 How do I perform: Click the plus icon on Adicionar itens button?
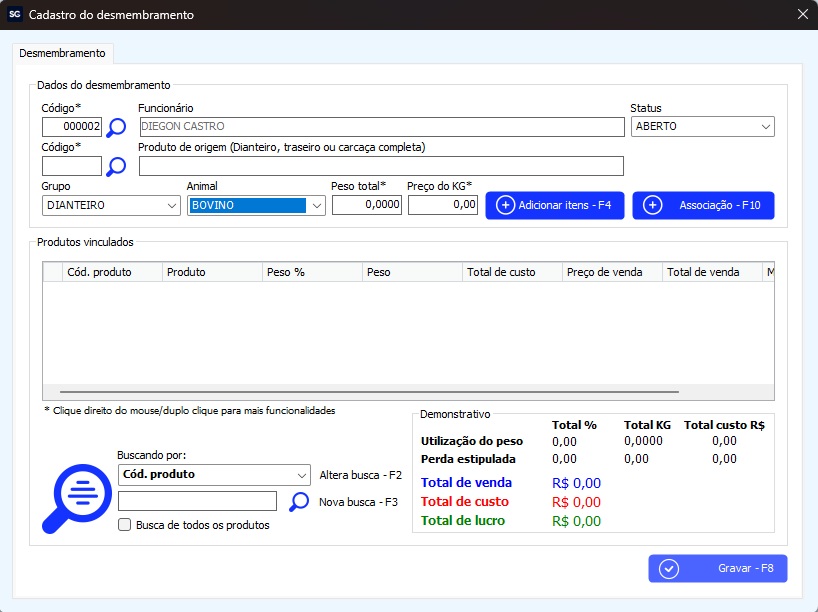[x=505, y=205]
